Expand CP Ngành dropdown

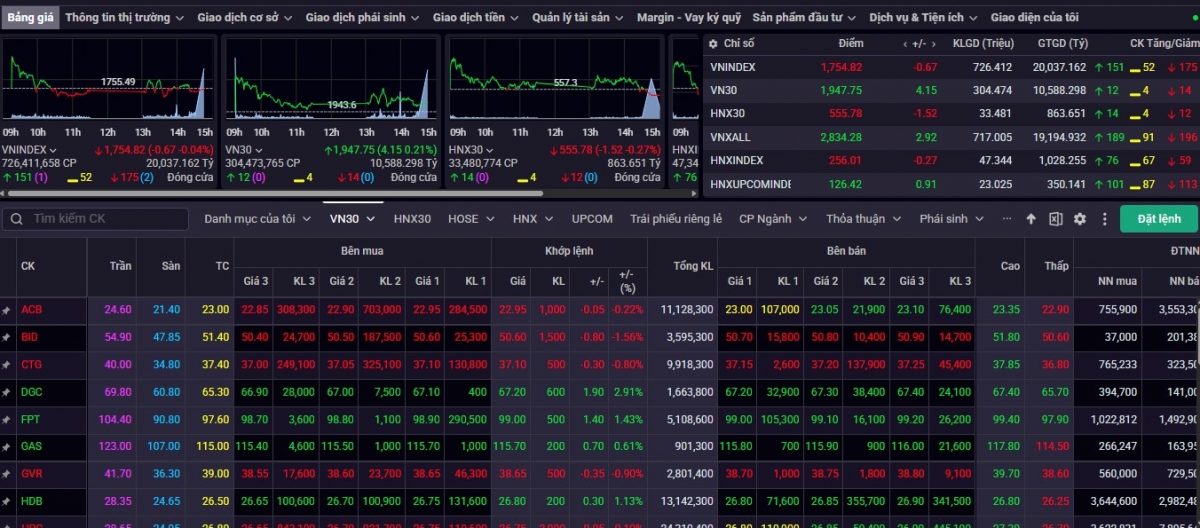[x=773, y=219]
